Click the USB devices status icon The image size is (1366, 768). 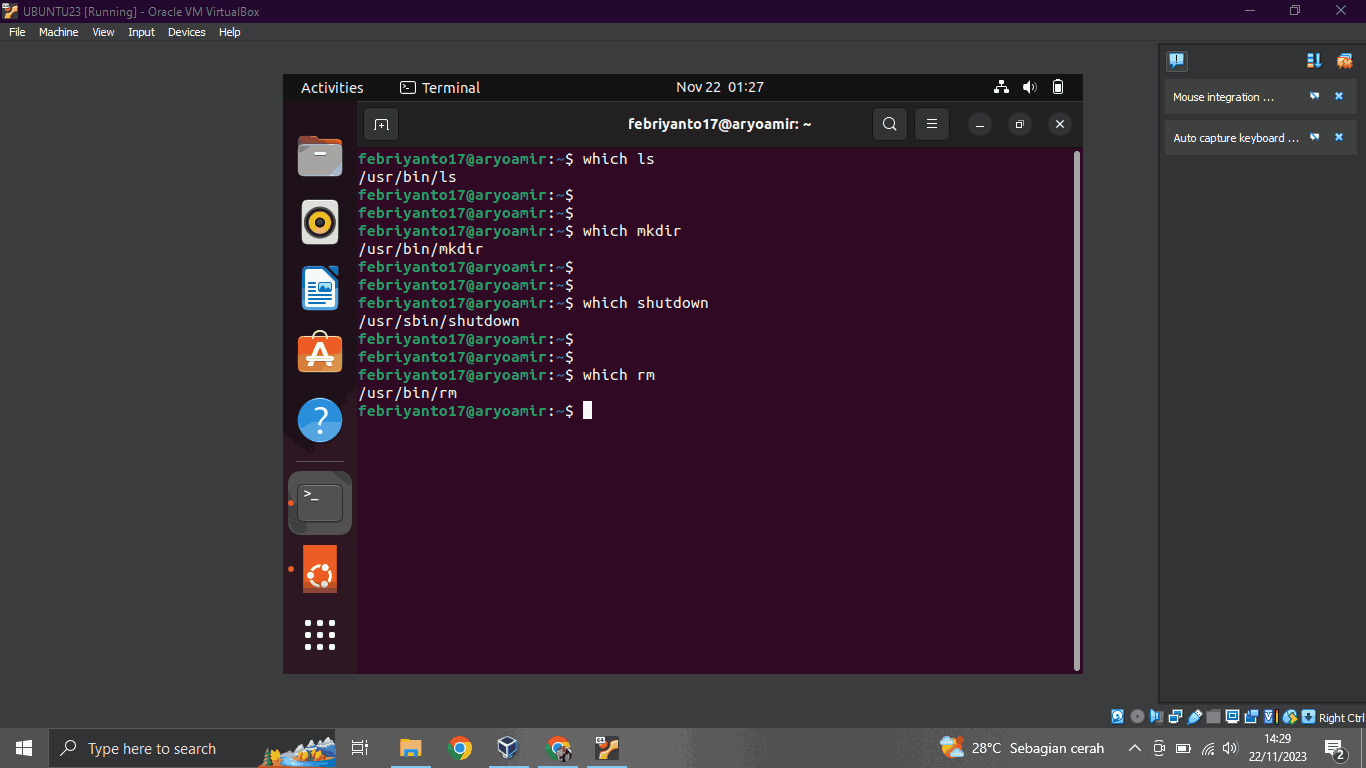pyautogui.click(x=1194, y=716)
